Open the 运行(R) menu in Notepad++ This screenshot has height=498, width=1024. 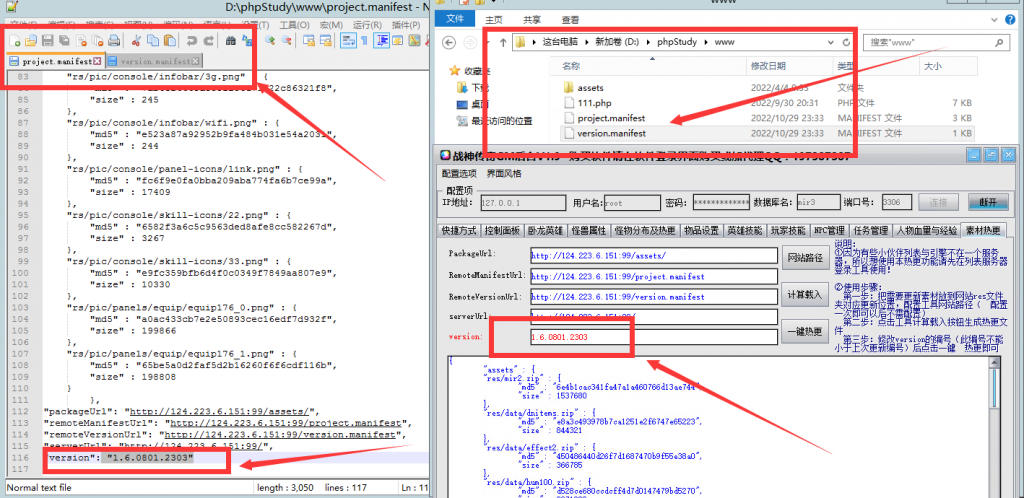coord(367,25)
